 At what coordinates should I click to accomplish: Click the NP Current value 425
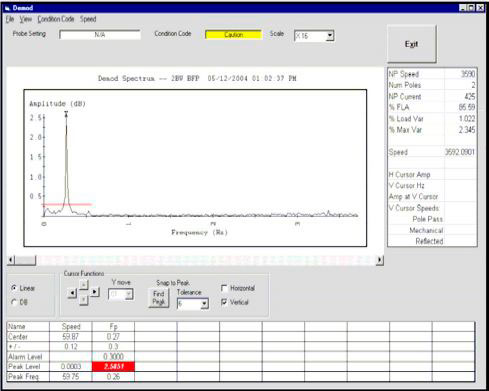[469, 96]
